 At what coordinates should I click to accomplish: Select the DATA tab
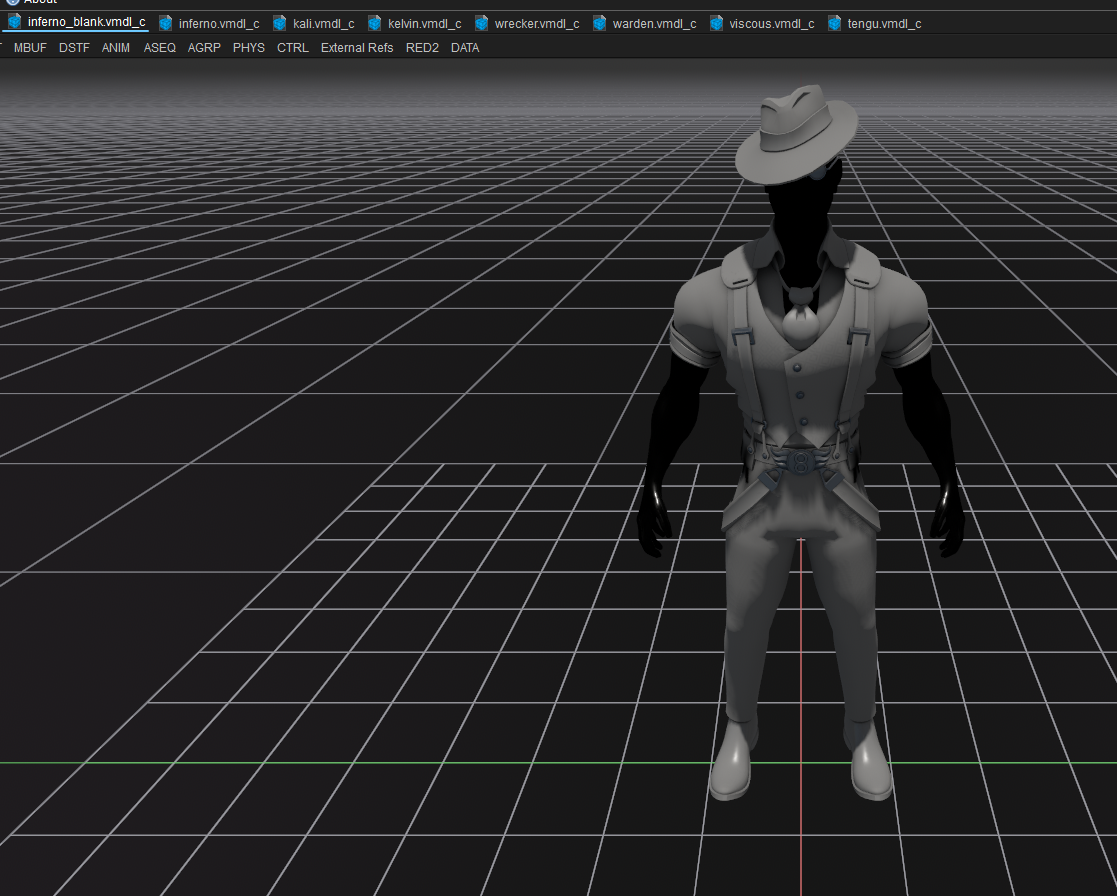coord(465,48)
